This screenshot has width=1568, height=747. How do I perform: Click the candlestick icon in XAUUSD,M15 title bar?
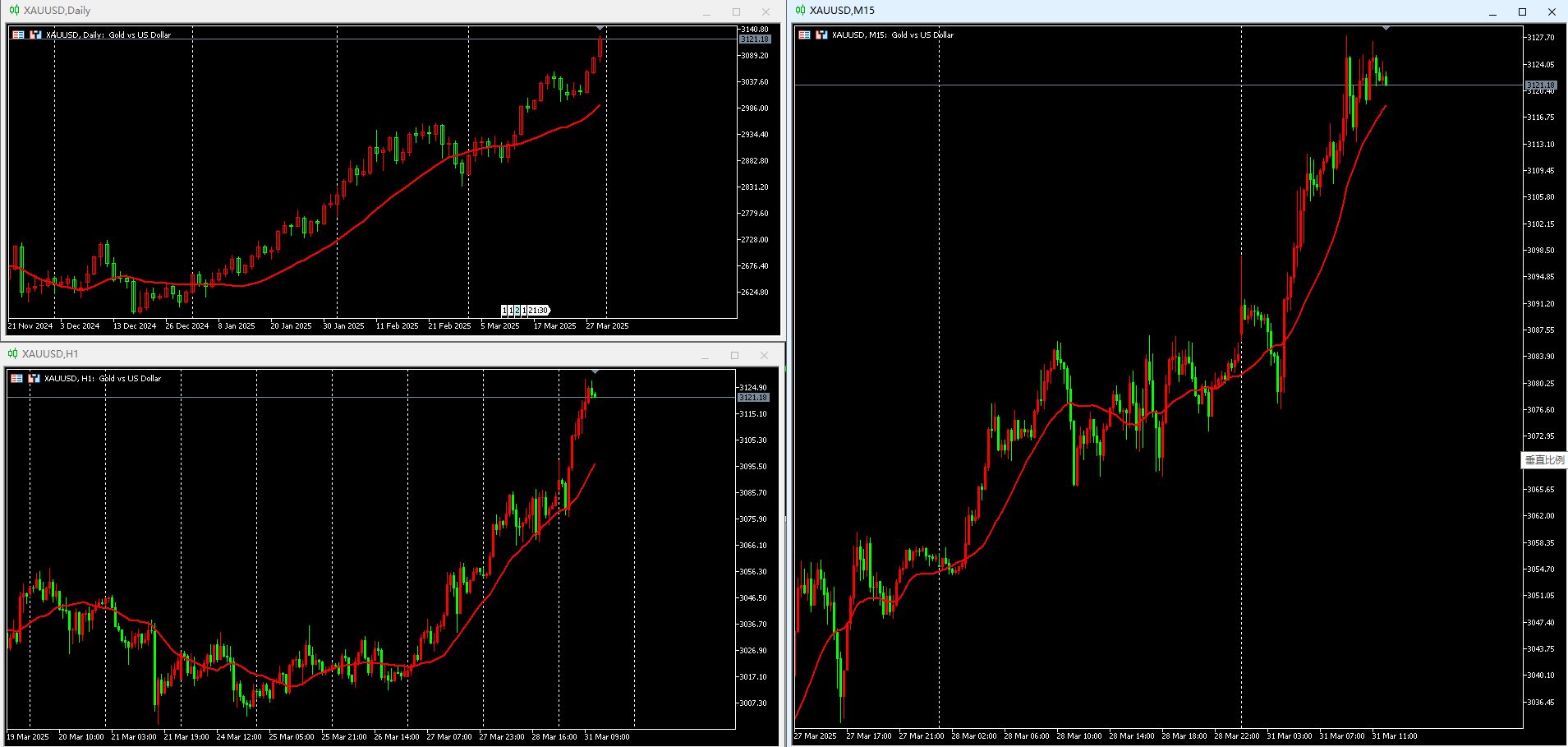(x=800, y=11)
